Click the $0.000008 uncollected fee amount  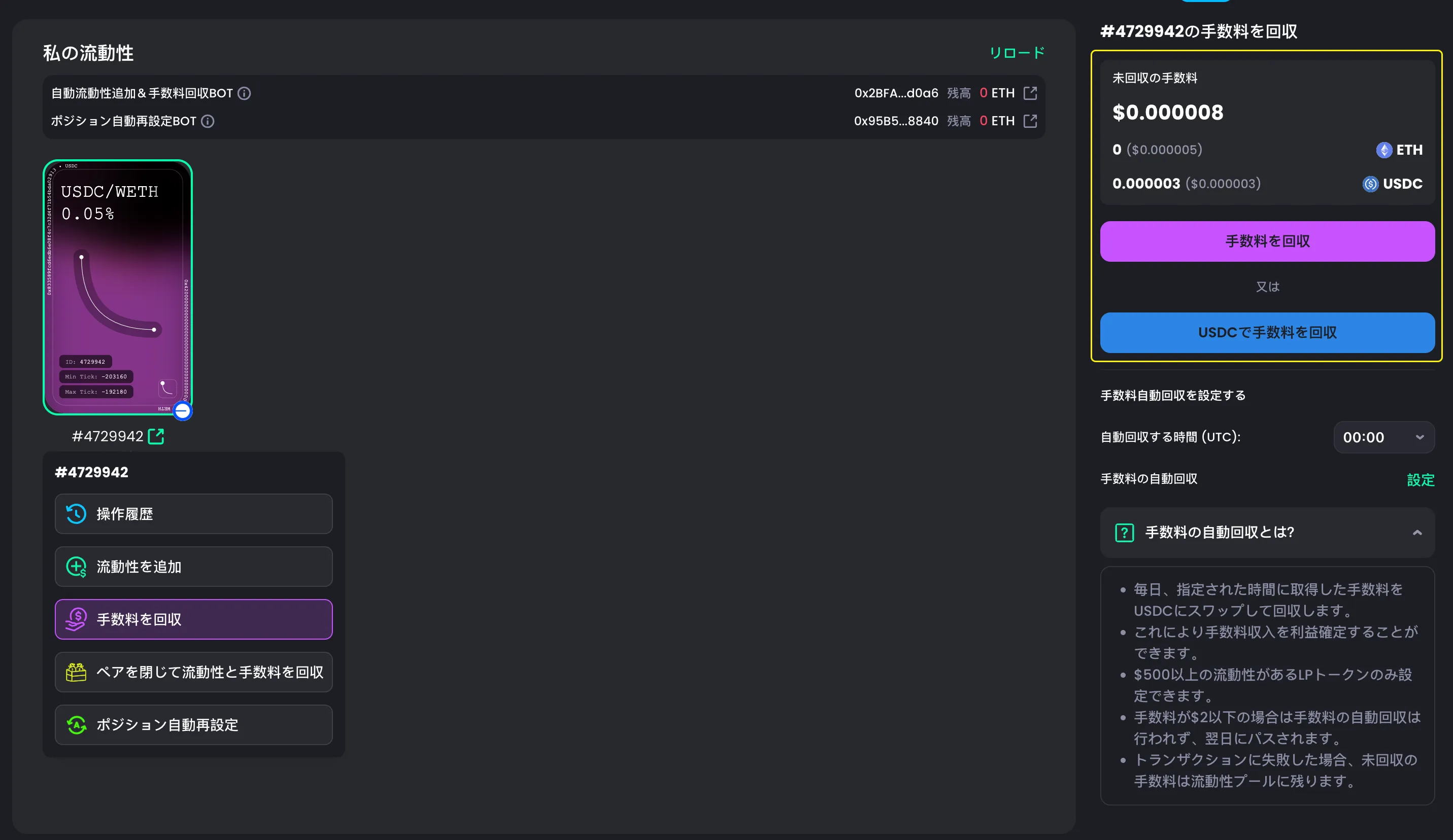point(1168,112)
